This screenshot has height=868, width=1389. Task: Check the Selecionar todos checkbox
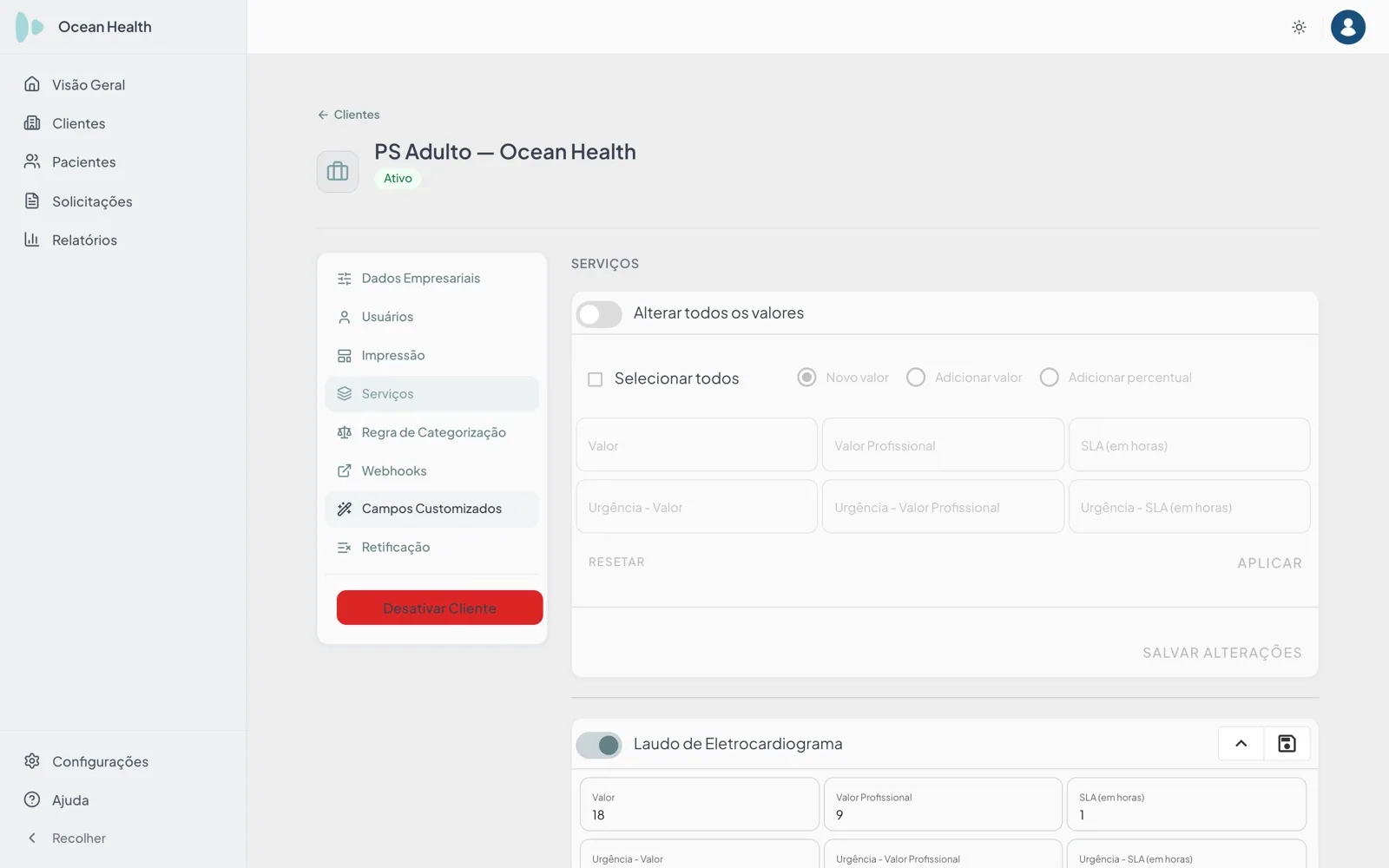click(x=596, y=379)
